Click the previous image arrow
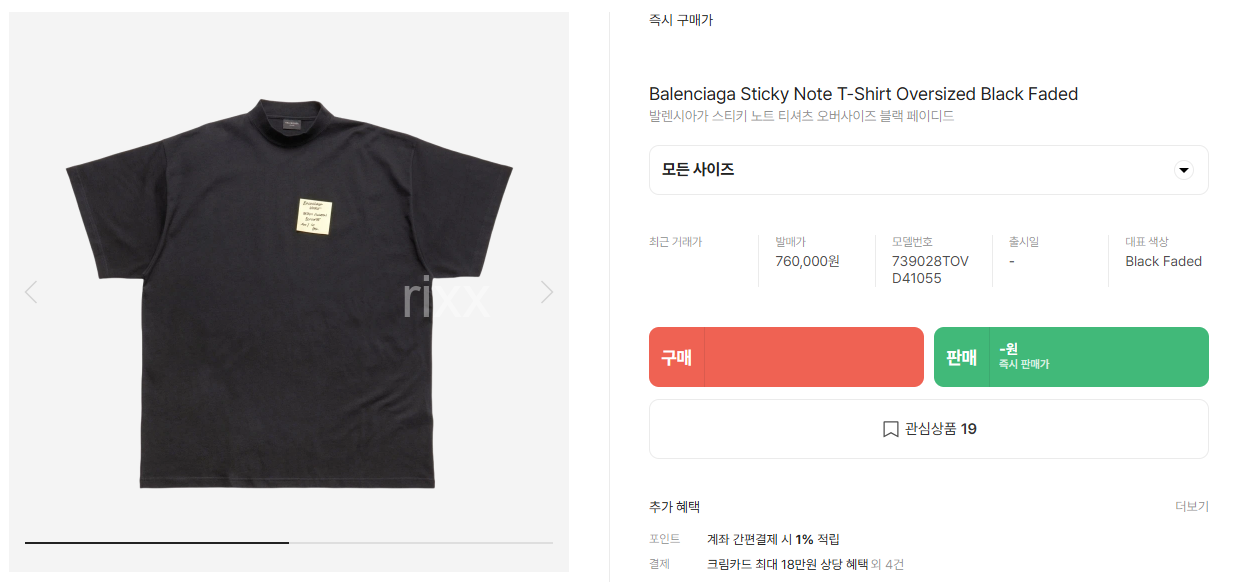Image resolution: width=1238 pixels, height=582 pixels. [31, 292]
